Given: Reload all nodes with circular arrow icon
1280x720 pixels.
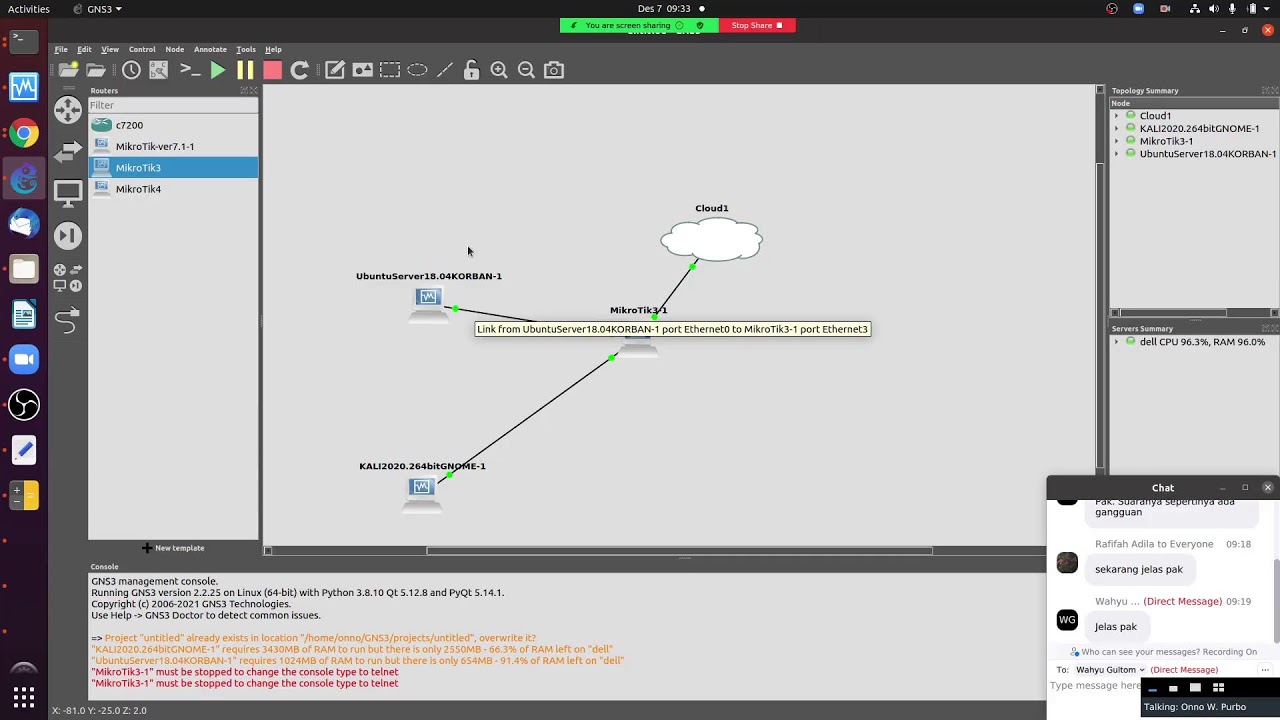Looking at the screenshot, I should [299, 70].
